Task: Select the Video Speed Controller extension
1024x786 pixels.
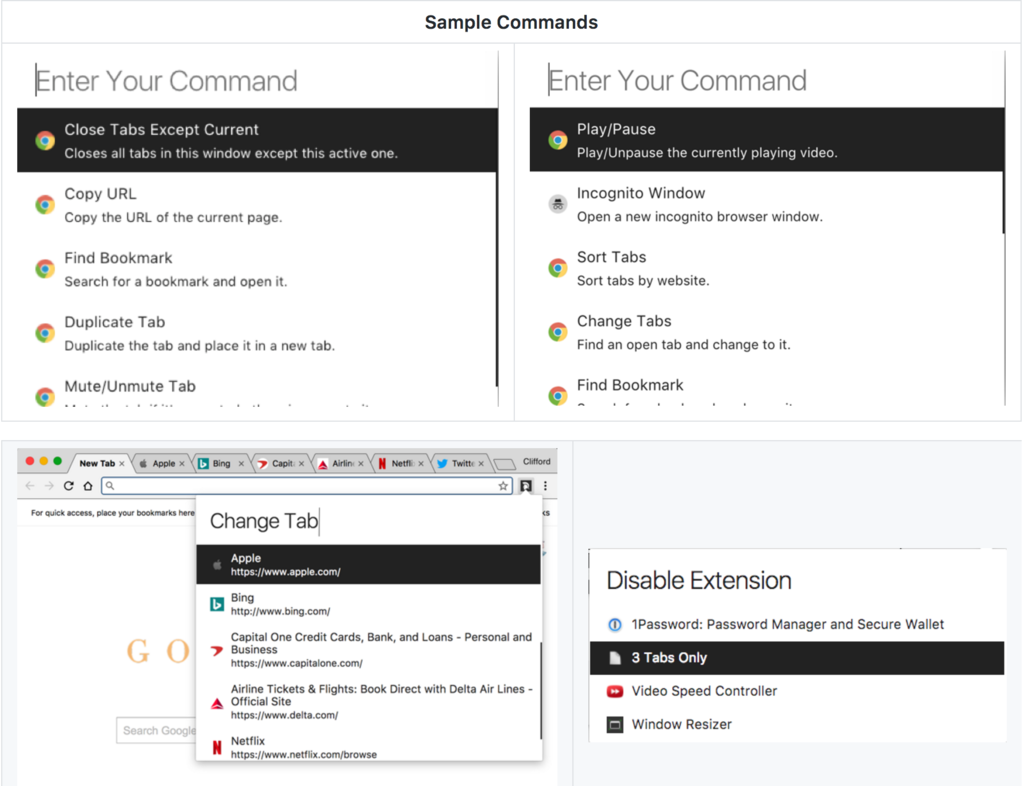Action: pos(797,691)
